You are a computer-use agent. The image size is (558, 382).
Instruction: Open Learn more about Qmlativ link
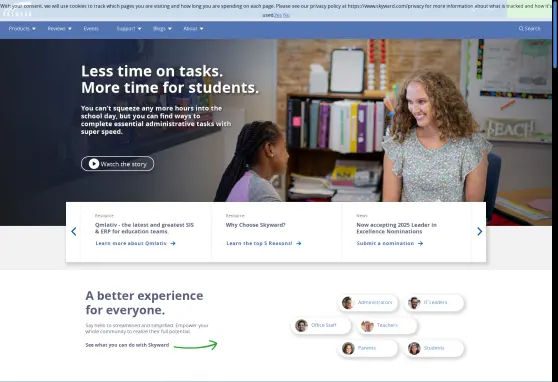pos(135,244)
